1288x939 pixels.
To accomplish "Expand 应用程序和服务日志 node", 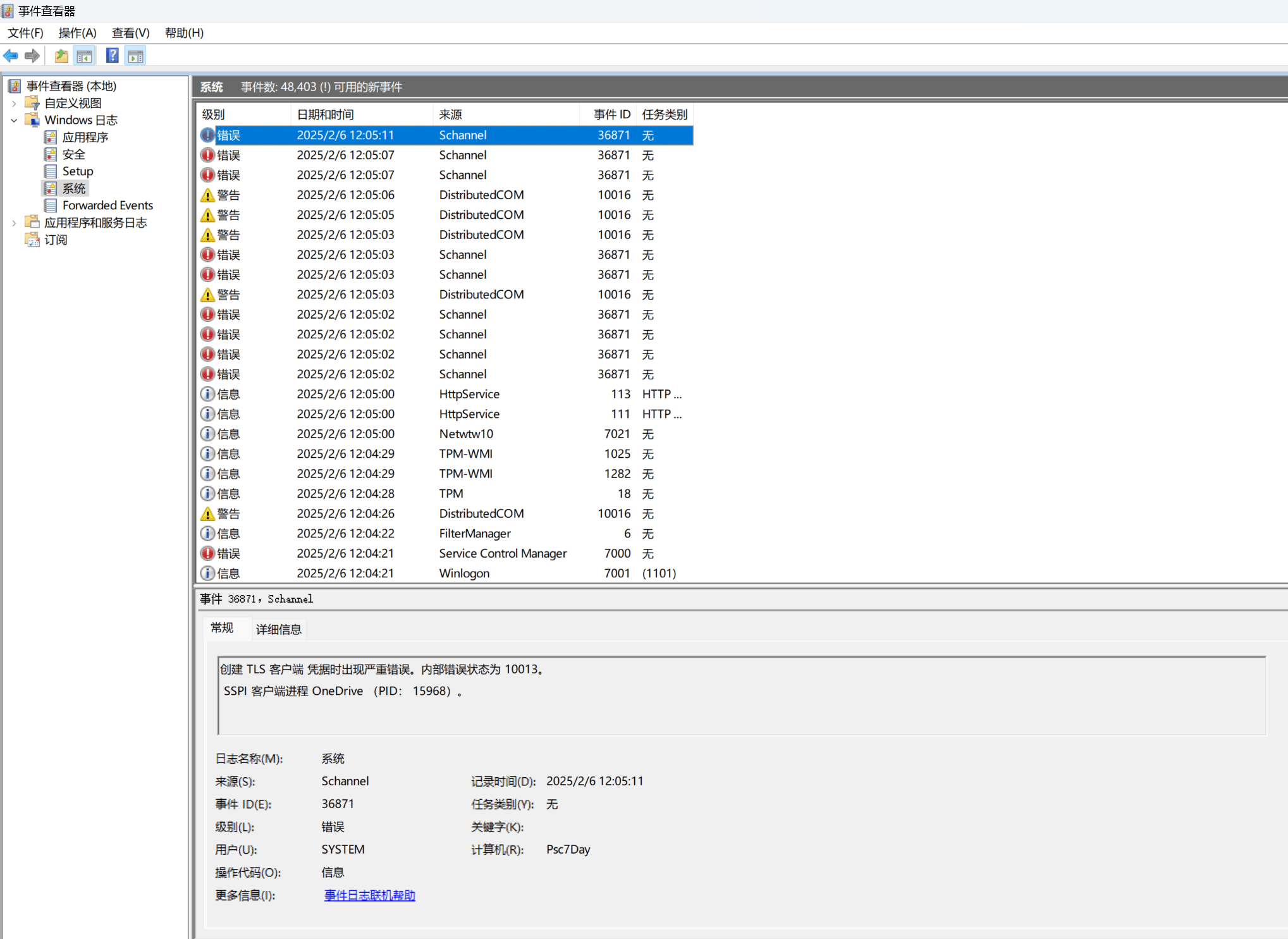I will [14, 223].
